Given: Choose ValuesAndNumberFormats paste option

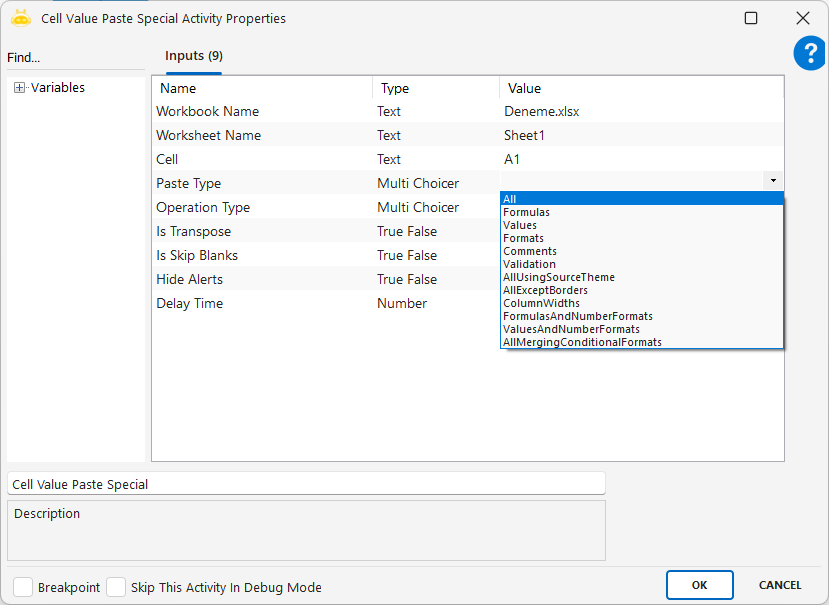Looking at the screenshot, I should point(571,329).
